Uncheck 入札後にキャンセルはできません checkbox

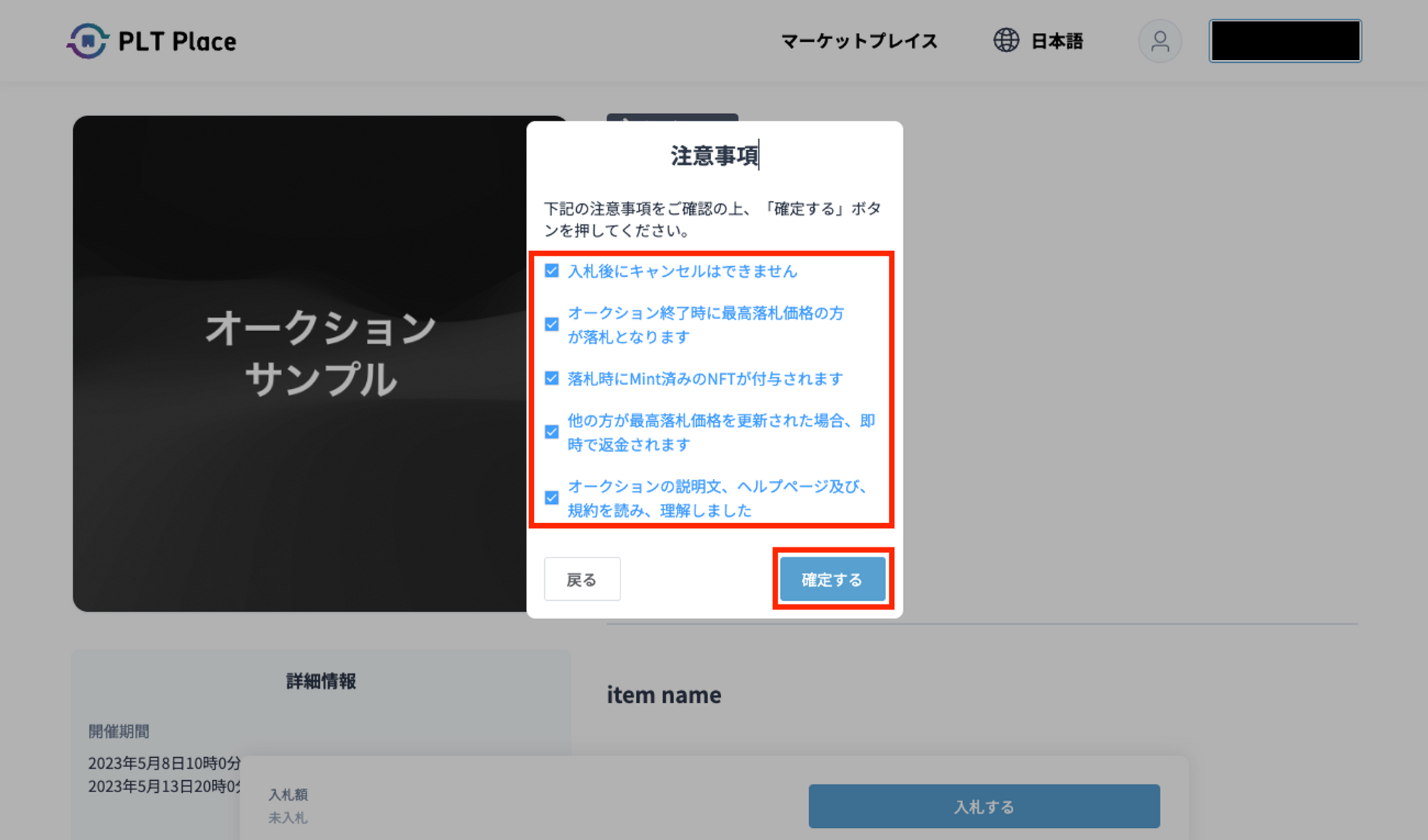pos(552,270)
